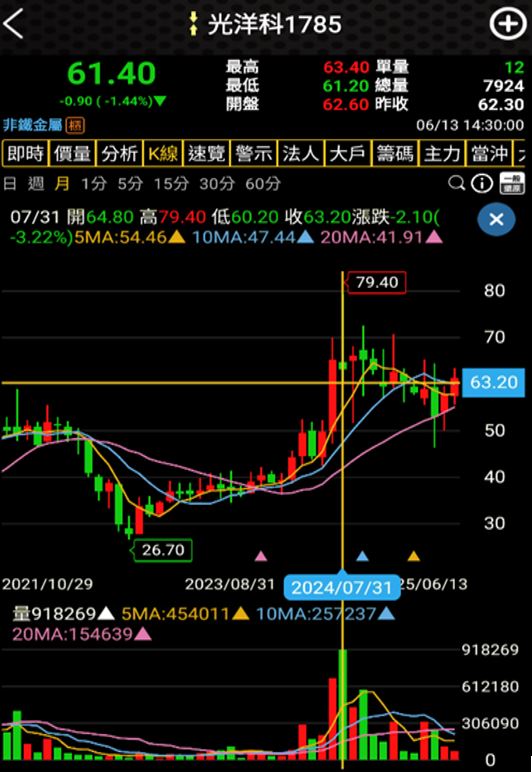Select the 日 daily period
The image size is (532, 772).
coord(10,184)
